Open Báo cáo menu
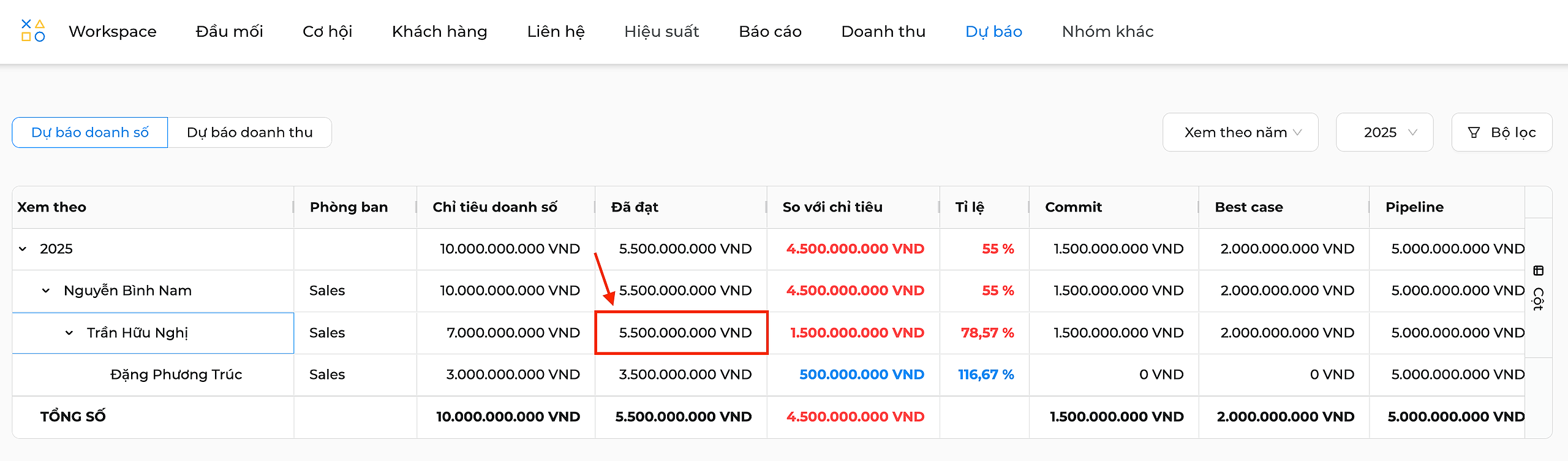 click(x=770, y=31)
